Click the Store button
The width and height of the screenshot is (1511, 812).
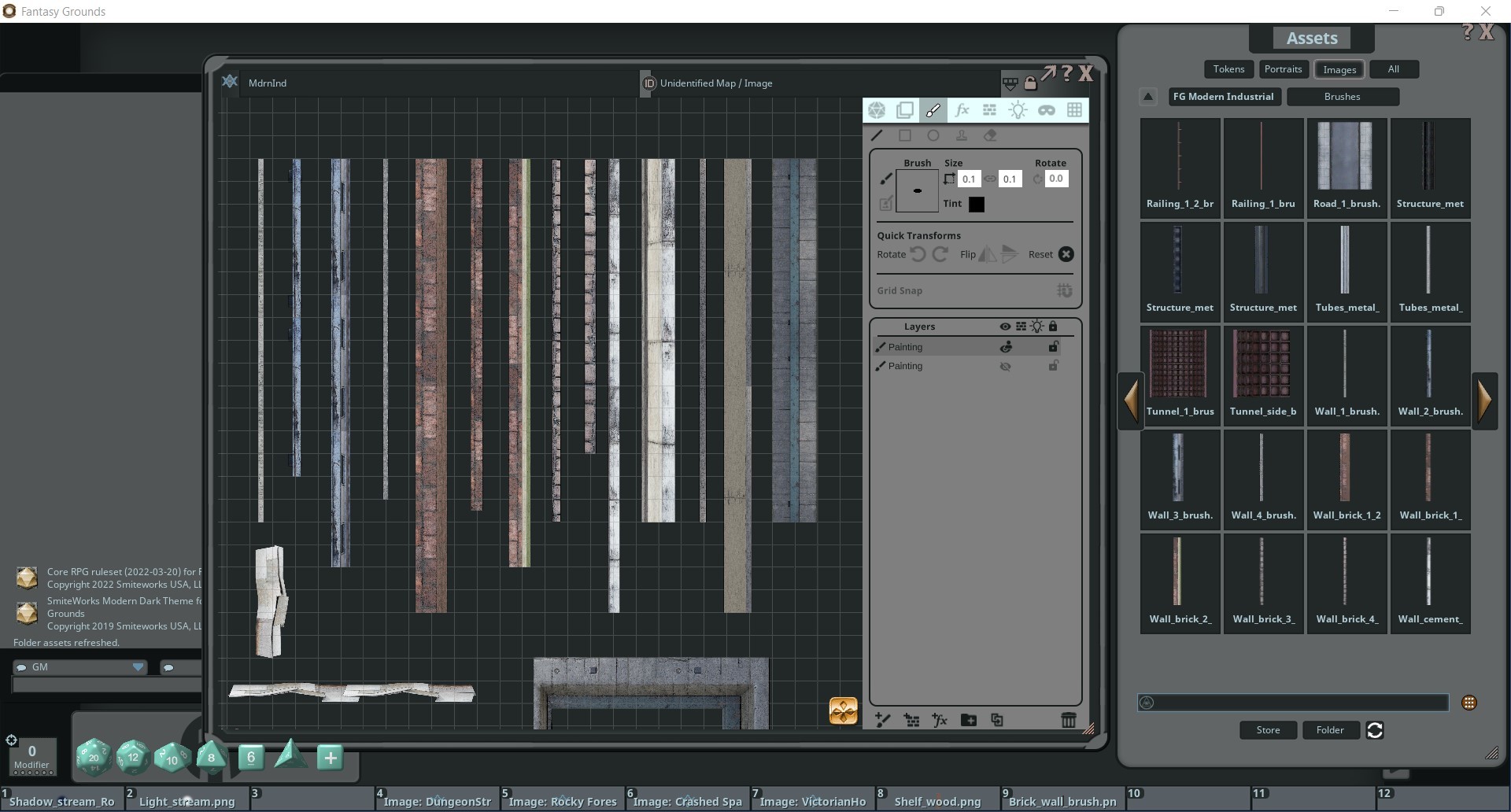pos(1267,730)
